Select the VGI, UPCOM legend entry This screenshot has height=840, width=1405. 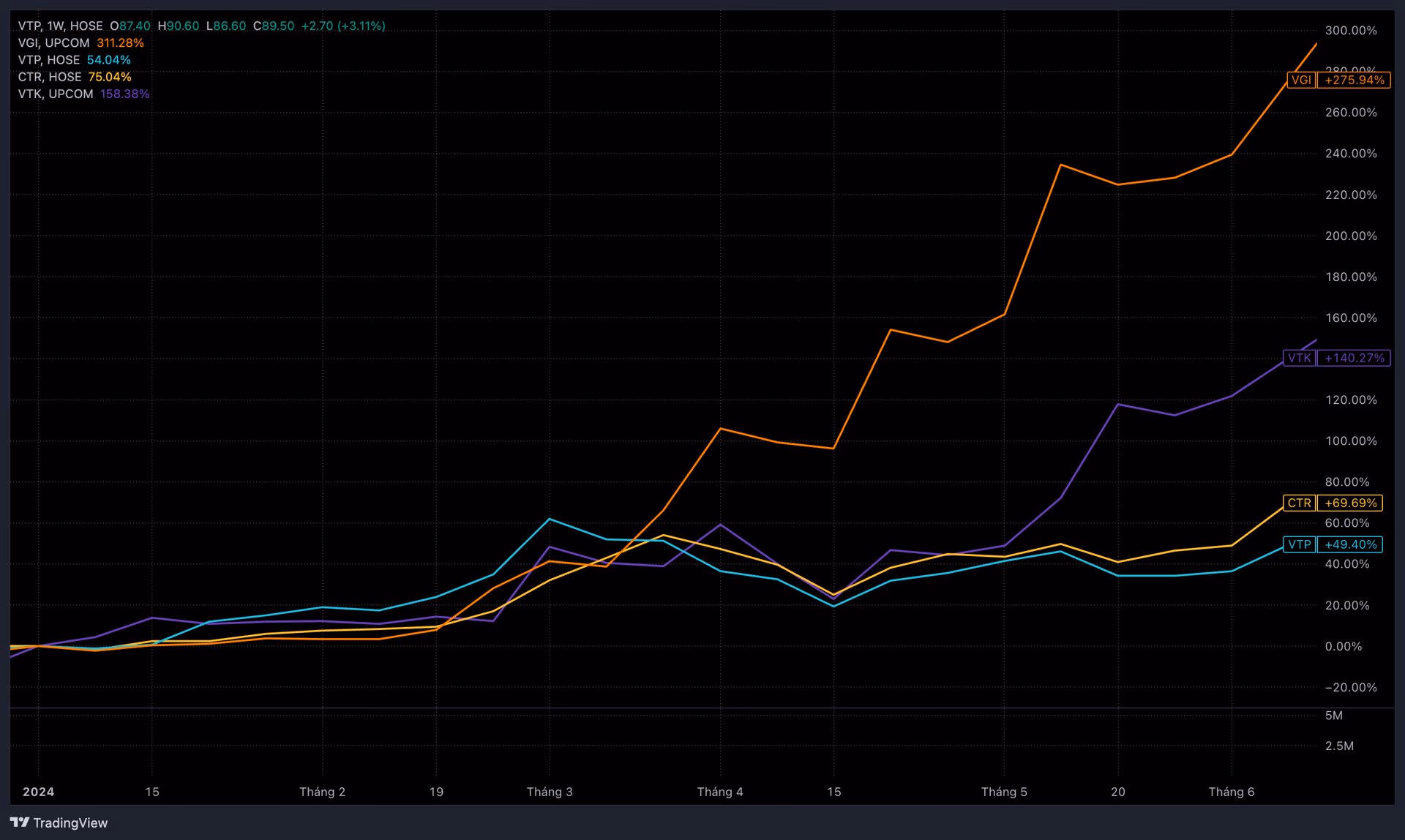pyautogui.click(x=53, y=42)
